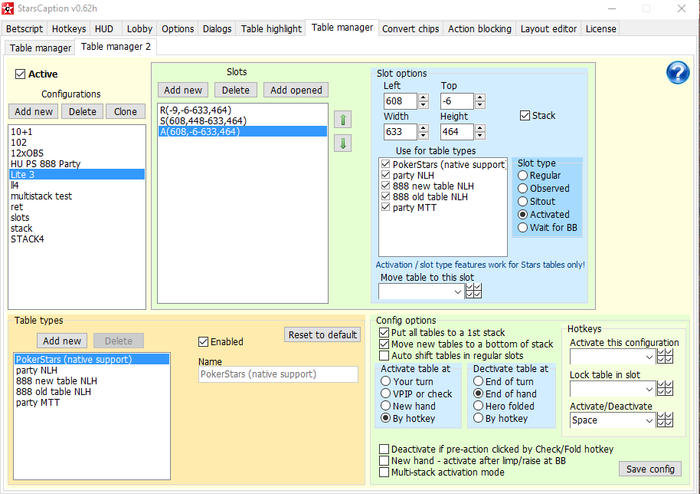Toggle the Stack checkbox

(526, 116)
